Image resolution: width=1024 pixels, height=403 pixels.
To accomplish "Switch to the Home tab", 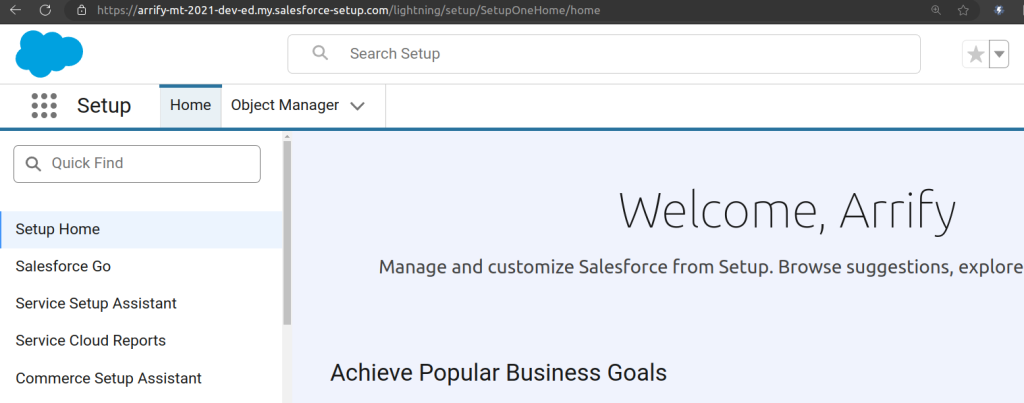I will [190, 105].
